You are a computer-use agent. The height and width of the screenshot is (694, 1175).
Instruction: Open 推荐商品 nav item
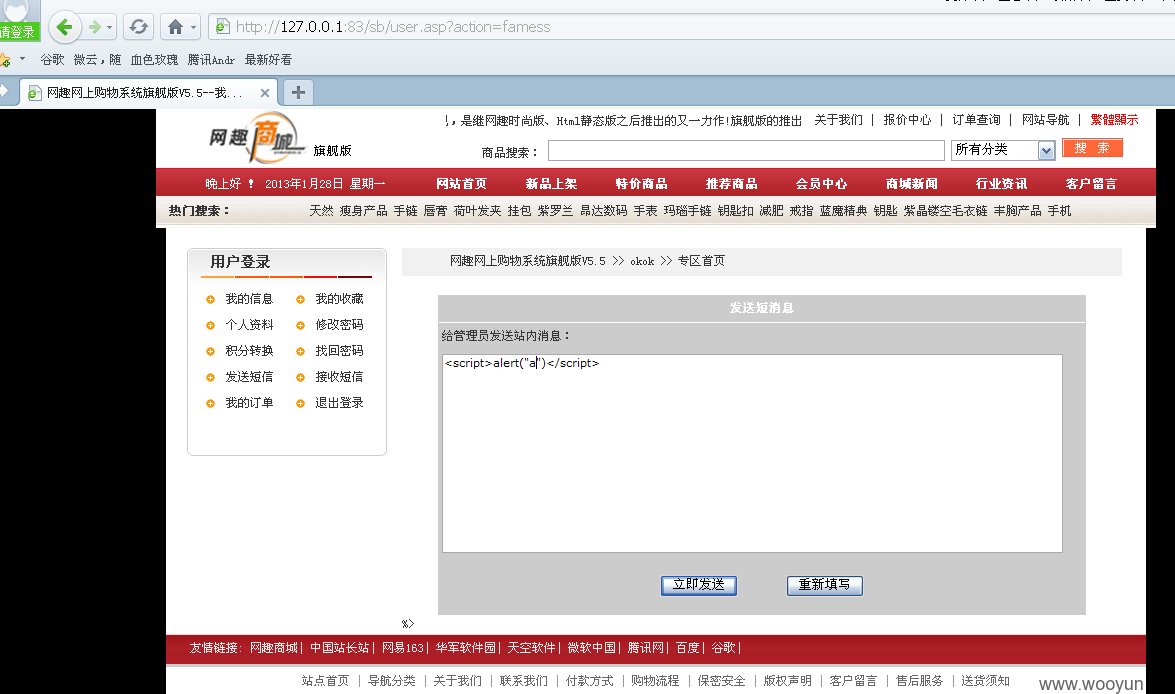(x=731, y=184)
